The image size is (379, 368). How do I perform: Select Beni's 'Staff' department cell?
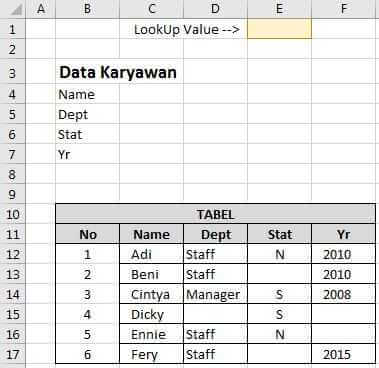click(215, 274)
